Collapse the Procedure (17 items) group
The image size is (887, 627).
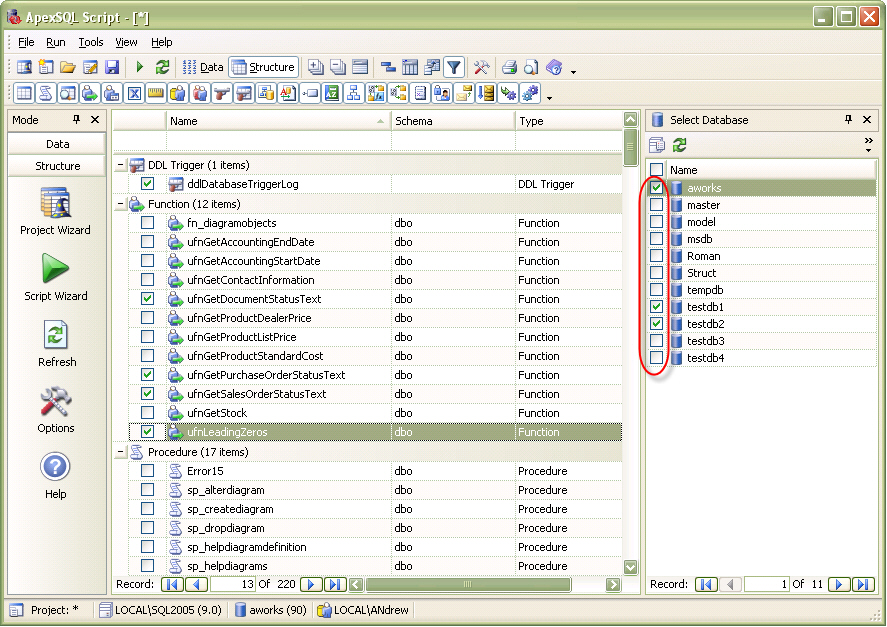120,452
